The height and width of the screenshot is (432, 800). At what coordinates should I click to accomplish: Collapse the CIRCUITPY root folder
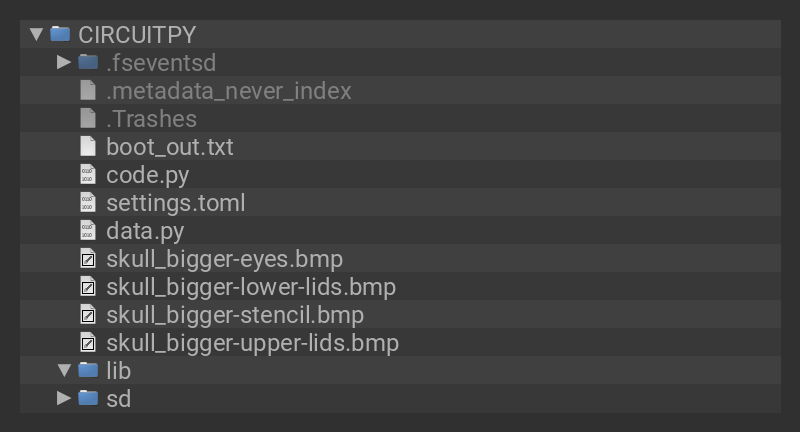click(36, 34)
